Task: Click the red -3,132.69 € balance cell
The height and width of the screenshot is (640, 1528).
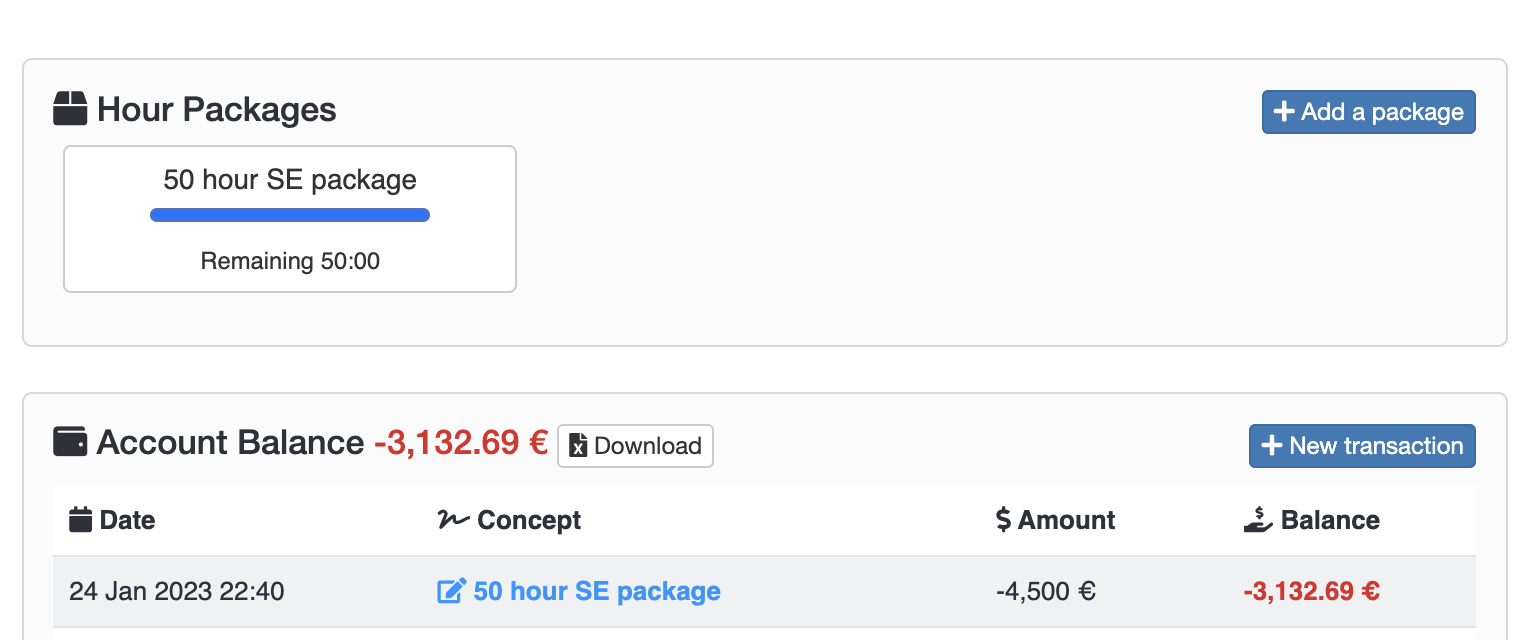Action: [x=1311, y=591]
